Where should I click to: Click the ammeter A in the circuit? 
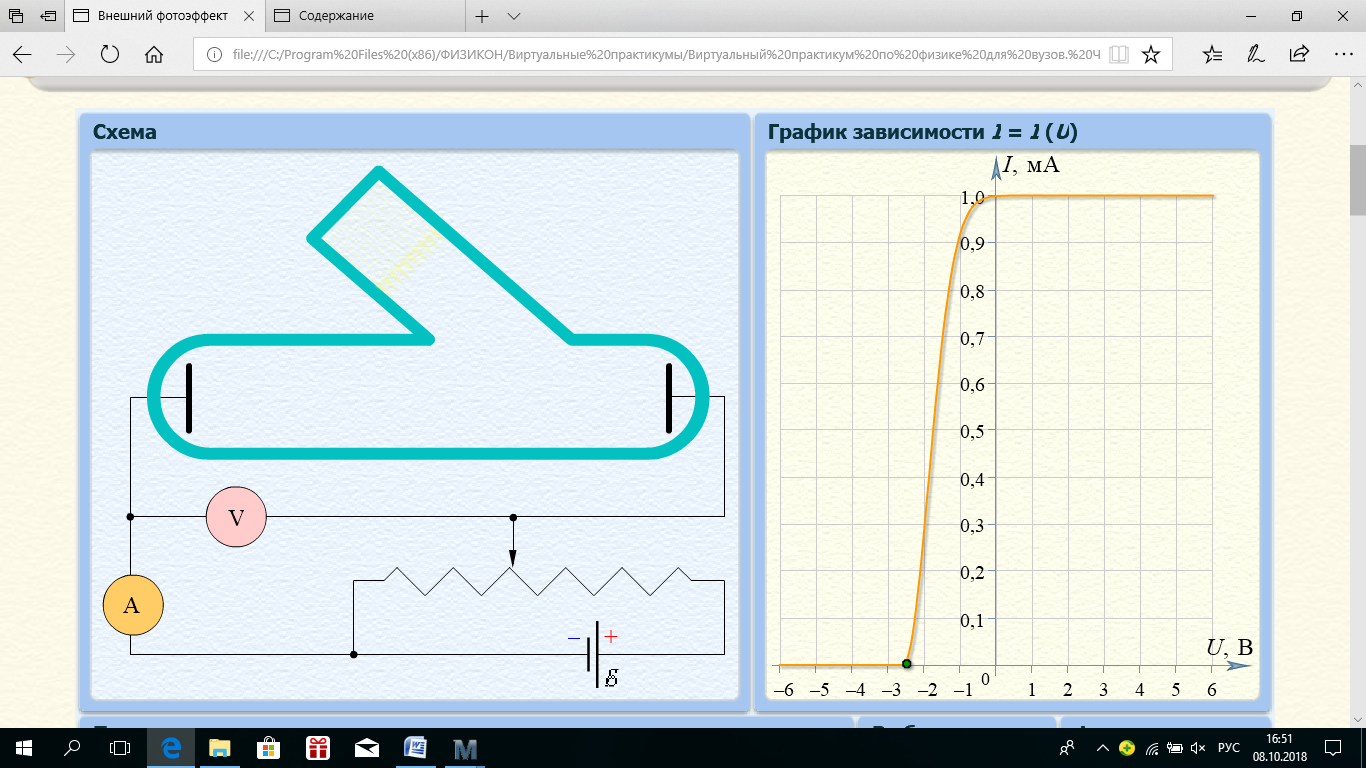[x=133, y=604]
